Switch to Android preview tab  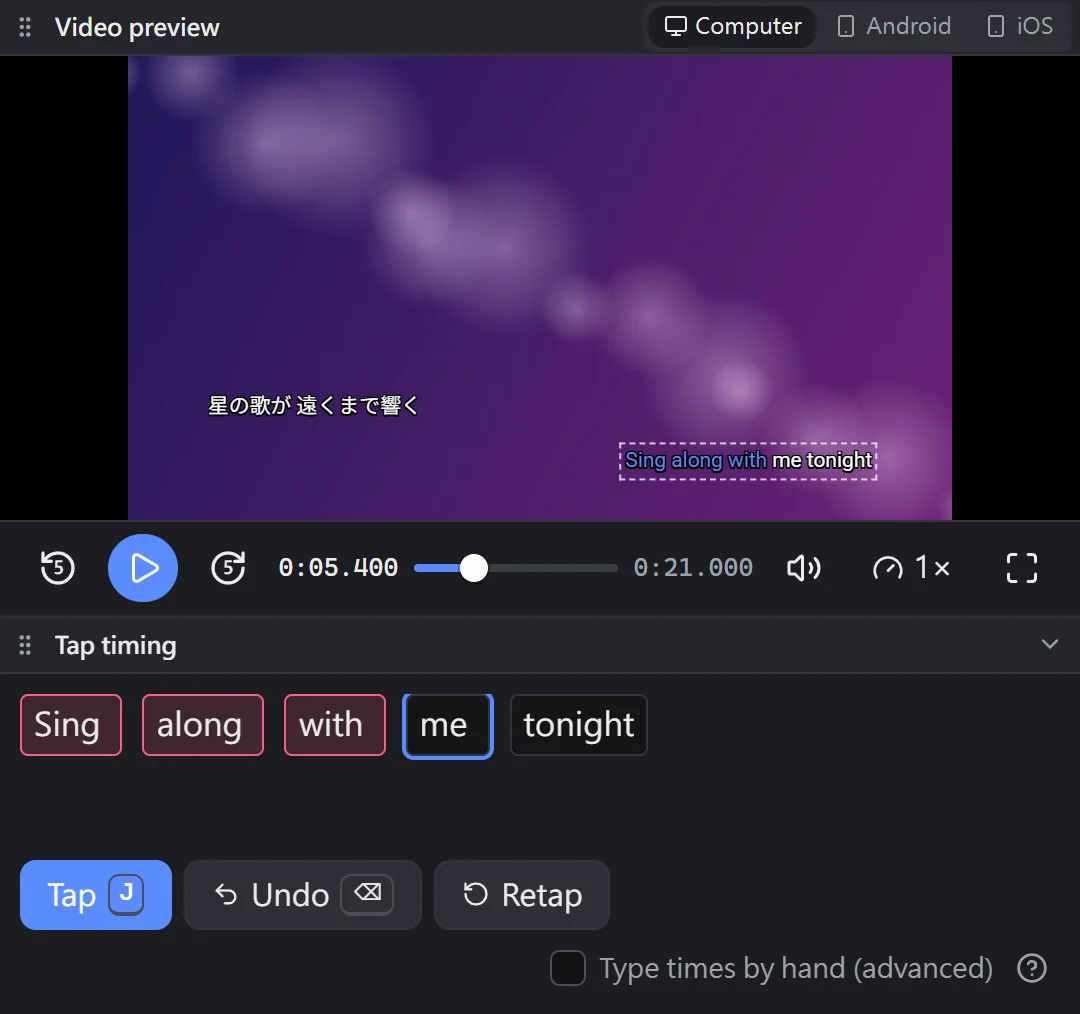point(893,26)
